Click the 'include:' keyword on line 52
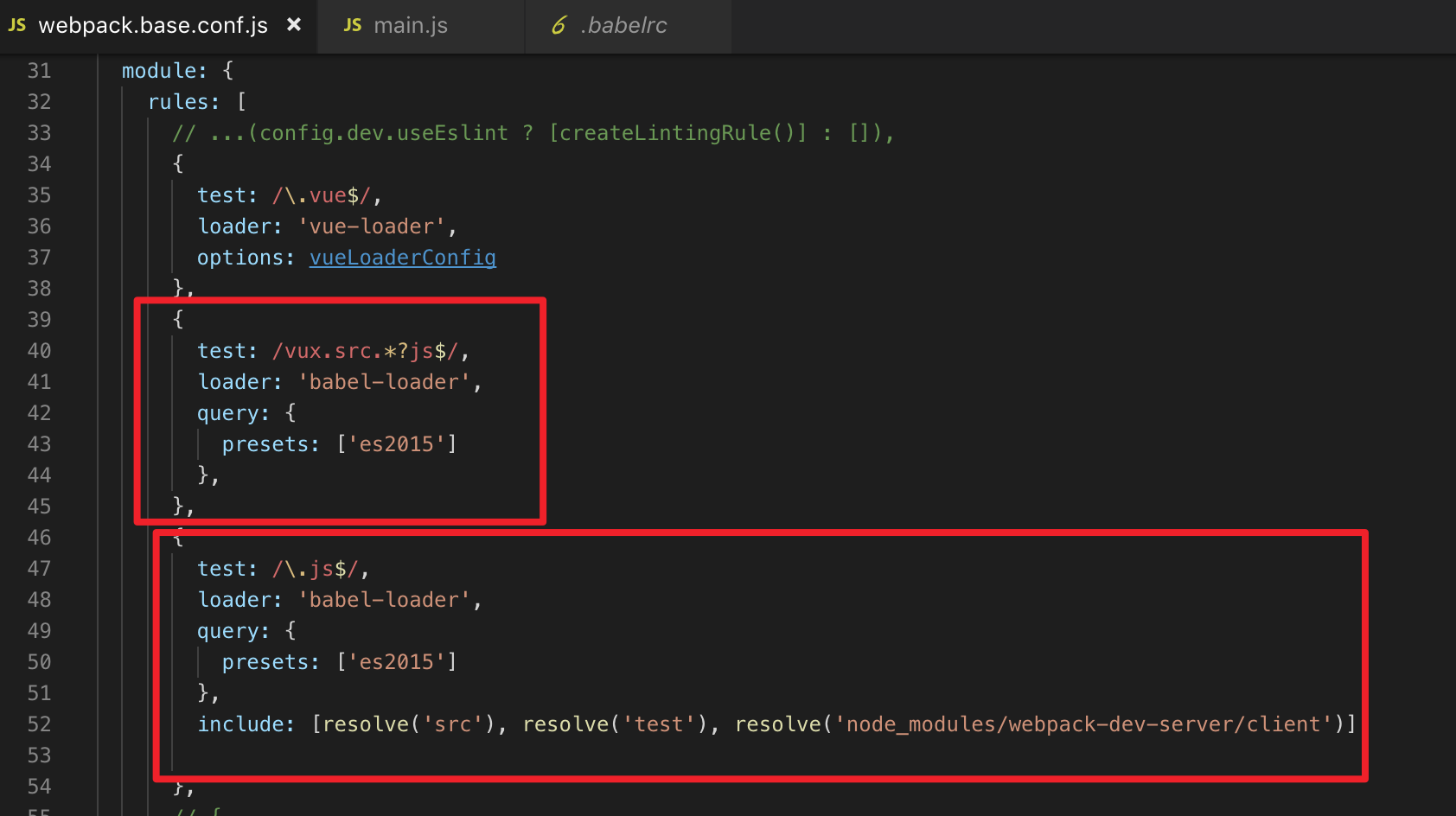1456x816 pixels. (x=246, y=724)
